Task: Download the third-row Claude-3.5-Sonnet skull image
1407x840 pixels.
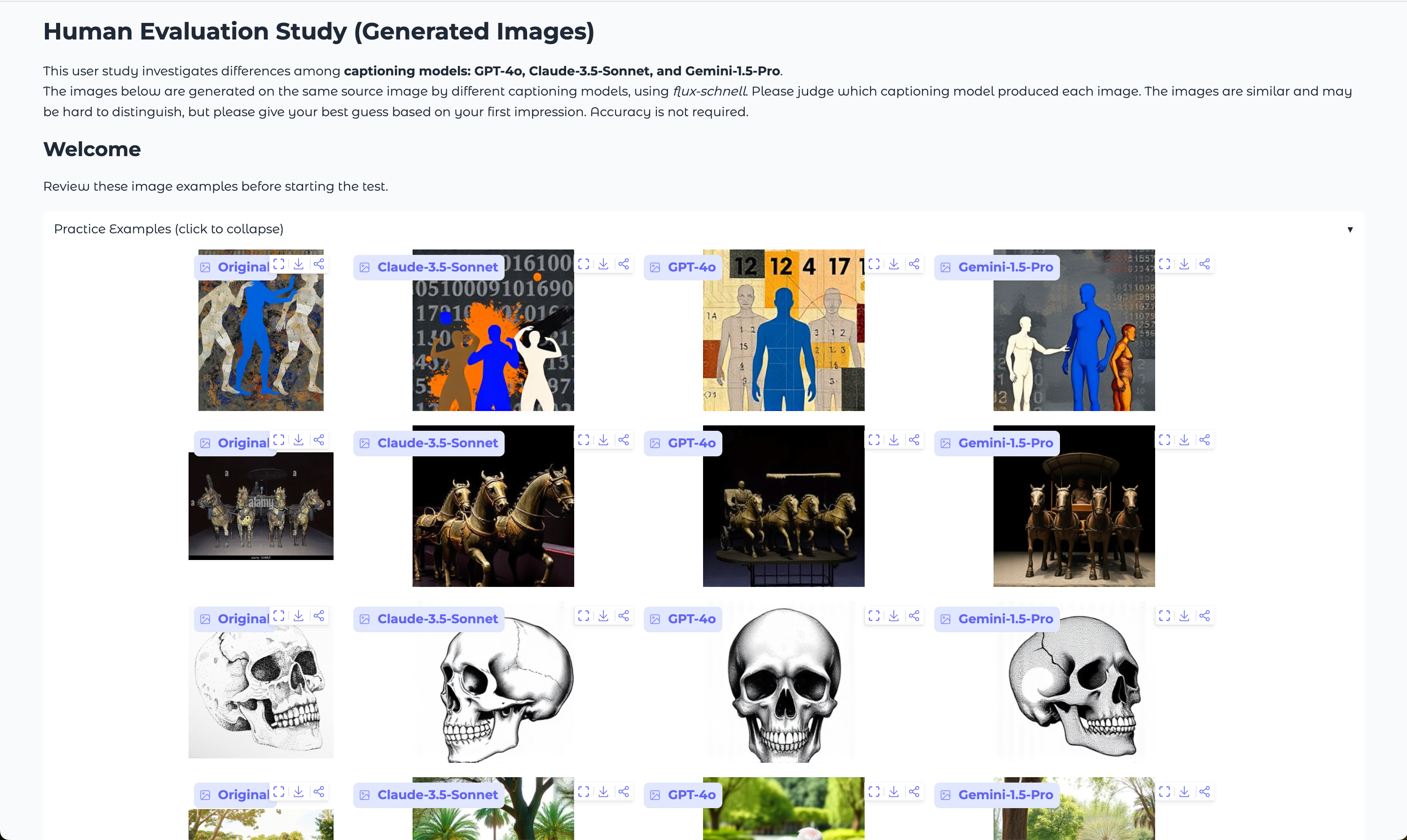Action: [x=603, y=615]
